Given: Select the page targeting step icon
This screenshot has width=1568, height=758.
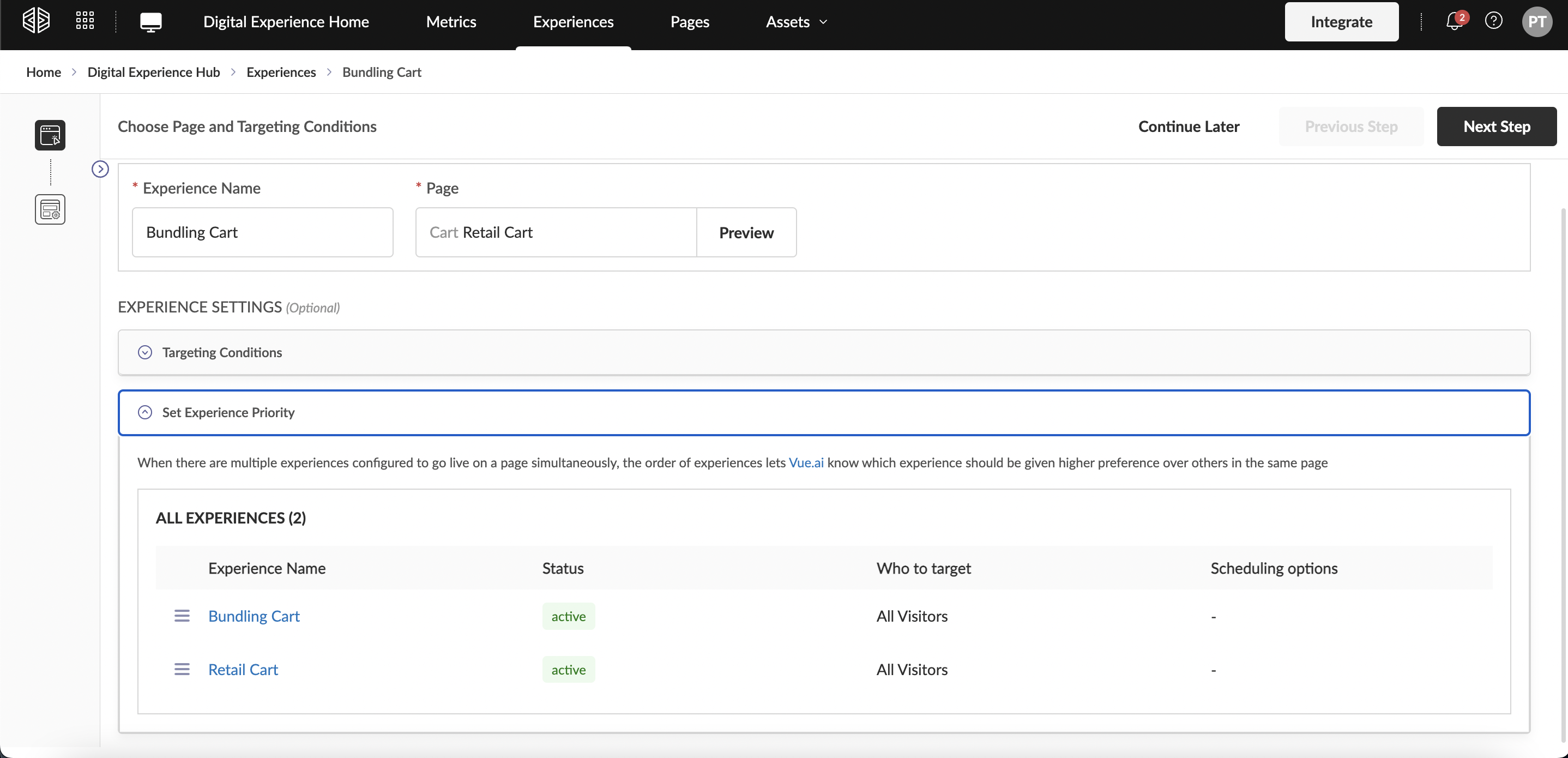Looking at the screenshot, I should [x=50, y=135].
